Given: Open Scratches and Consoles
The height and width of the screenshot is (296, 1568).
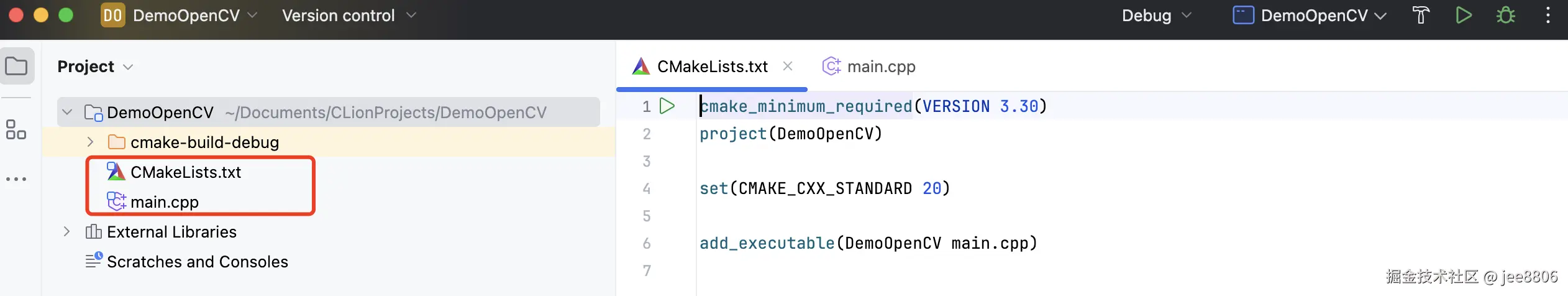Looking at the screenshot, I should (x=197, y=262).
